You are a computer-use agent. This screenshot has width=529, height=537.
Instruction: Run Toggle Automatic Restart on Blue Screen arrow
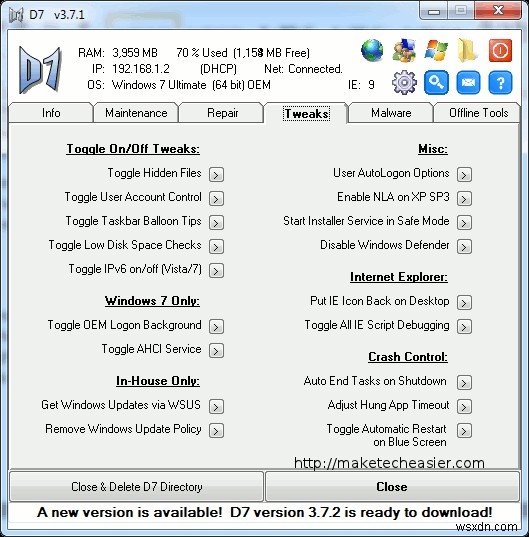coord(464,430)
